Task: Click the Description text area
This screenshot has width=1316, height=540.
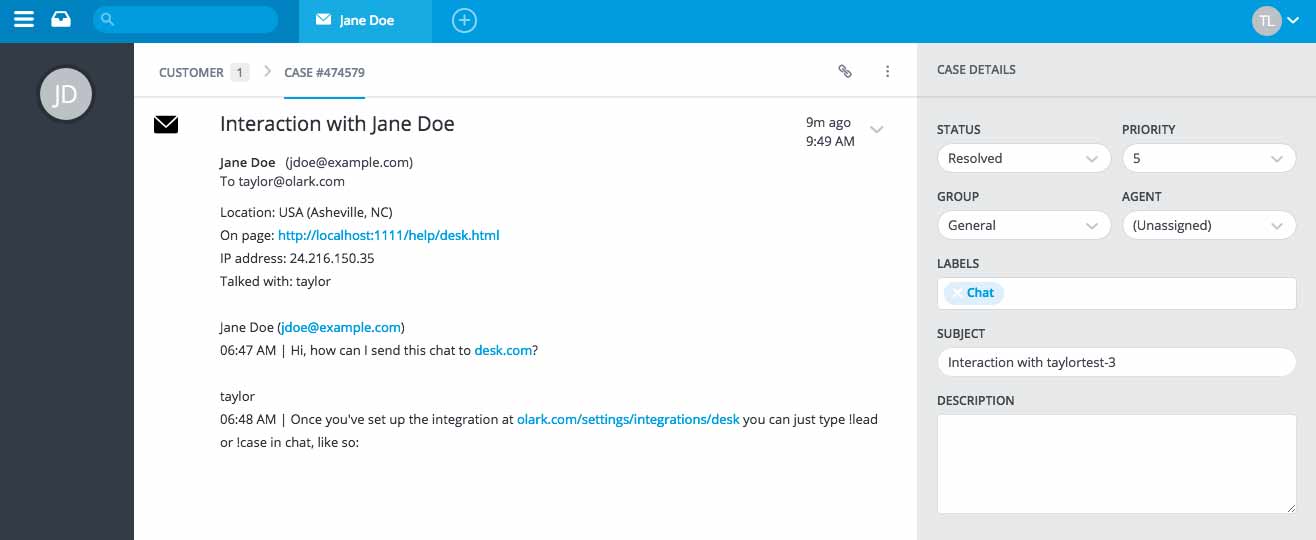Action: click(1116, 464)
